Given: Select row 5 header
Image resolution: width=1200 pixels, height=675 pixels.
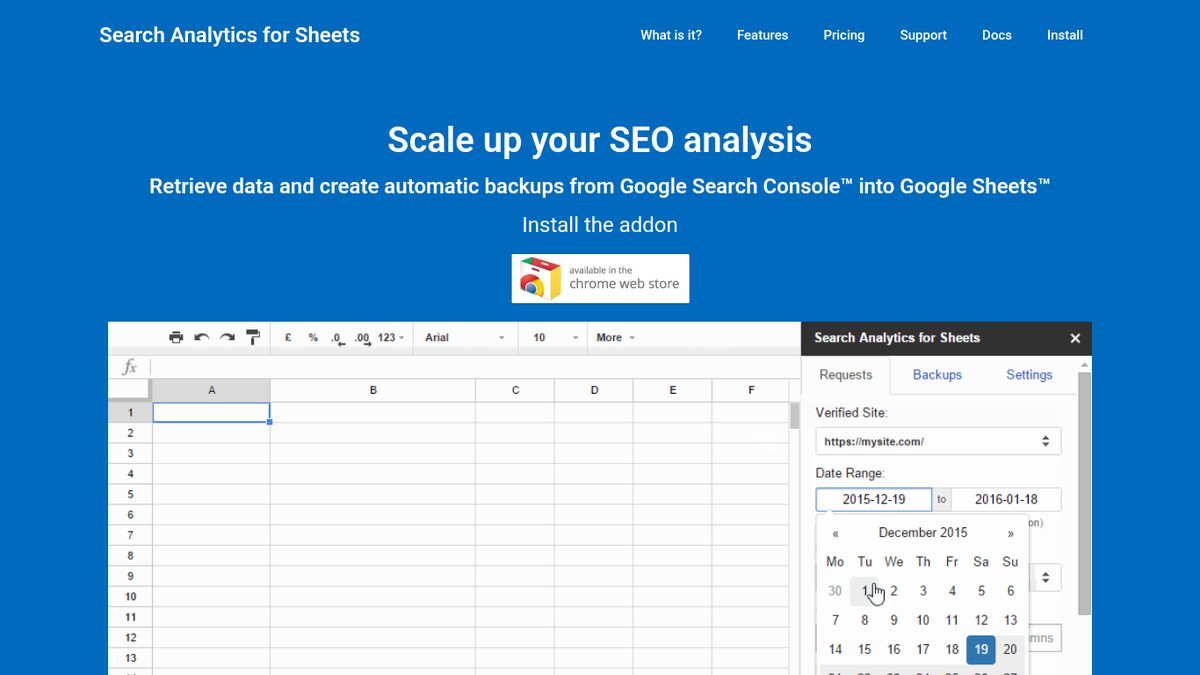Looking at the screenshot, I should (130, 494).
